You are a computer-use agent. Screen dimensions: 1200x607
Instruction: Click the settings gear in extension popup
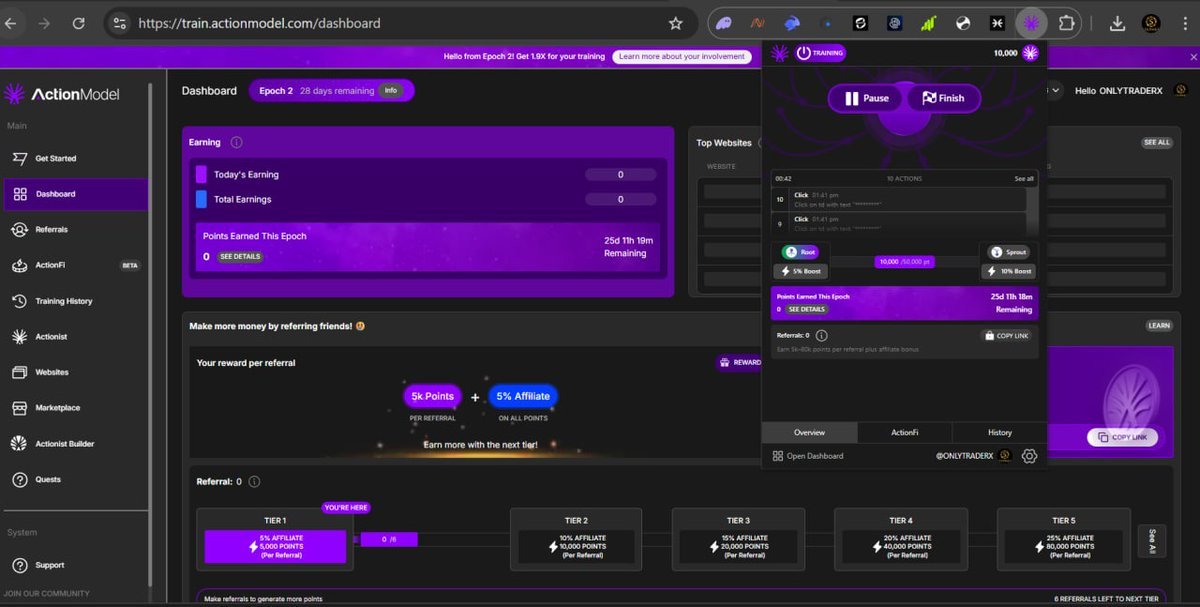click(x=1029, y=456)
